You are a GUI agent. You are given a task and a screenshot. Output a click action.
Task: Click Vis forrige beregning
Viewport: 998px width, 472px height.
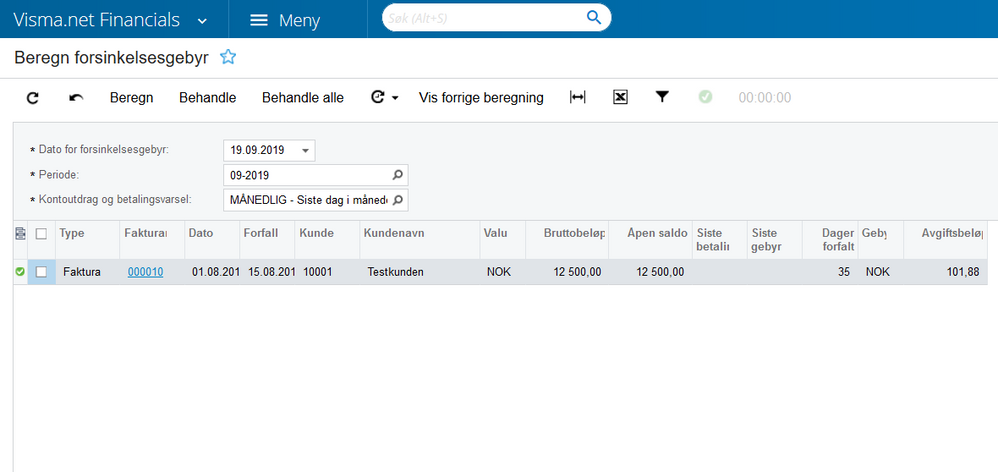[x=481, y=98]
